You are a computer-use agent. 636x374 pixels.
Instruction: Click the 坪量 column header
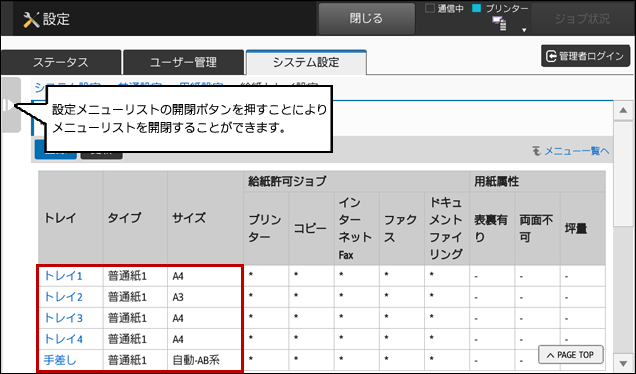583,228
